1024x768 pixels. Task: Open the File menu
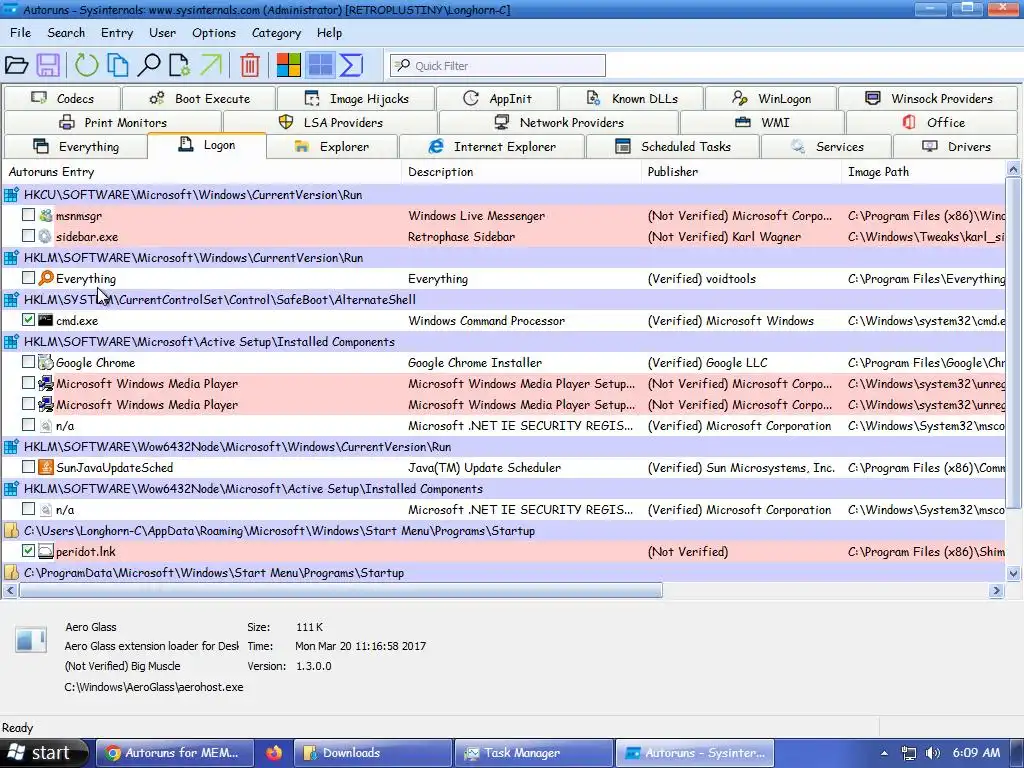point(20,33)
